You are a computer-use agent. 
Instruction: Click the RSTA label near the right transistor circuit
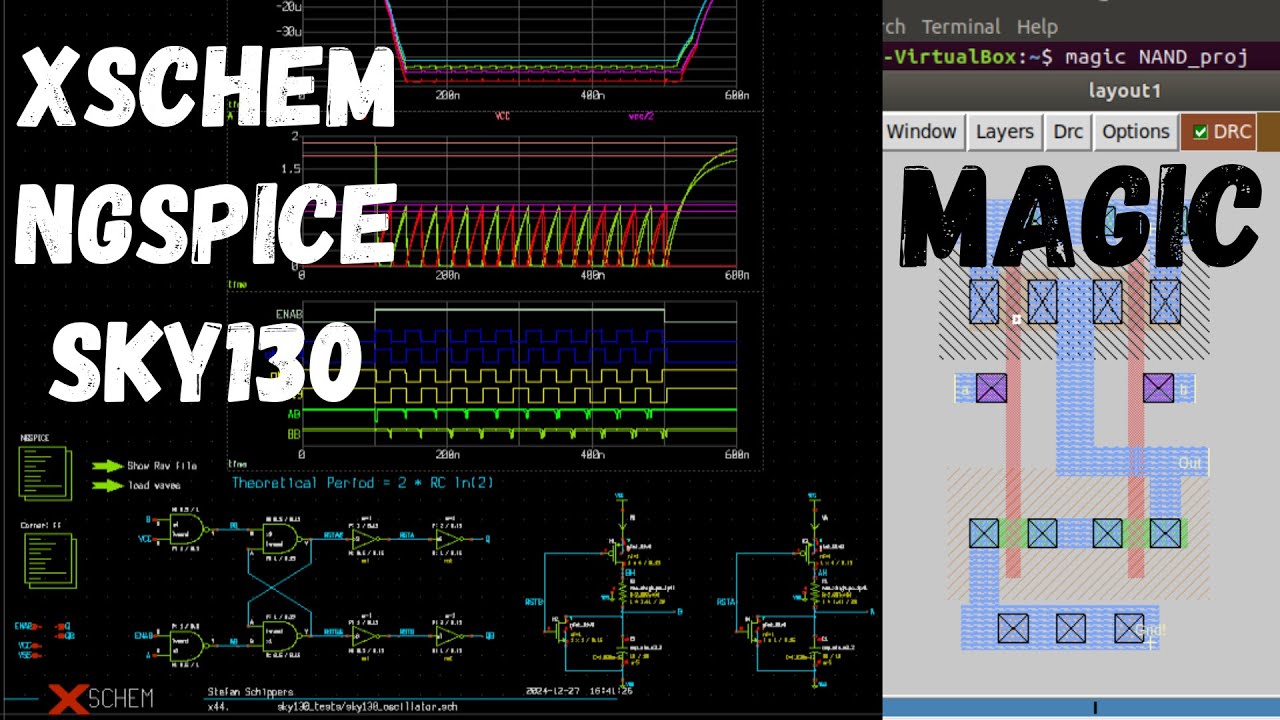click(x=726, y=602)
